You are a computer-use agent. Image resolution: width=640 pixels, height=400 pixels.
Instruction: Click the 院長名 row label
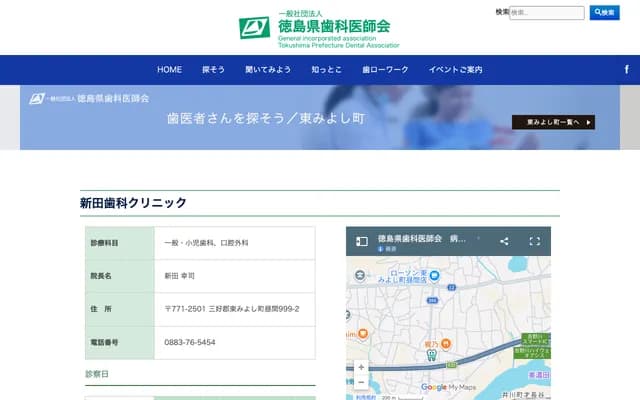(x=101, y=276)
